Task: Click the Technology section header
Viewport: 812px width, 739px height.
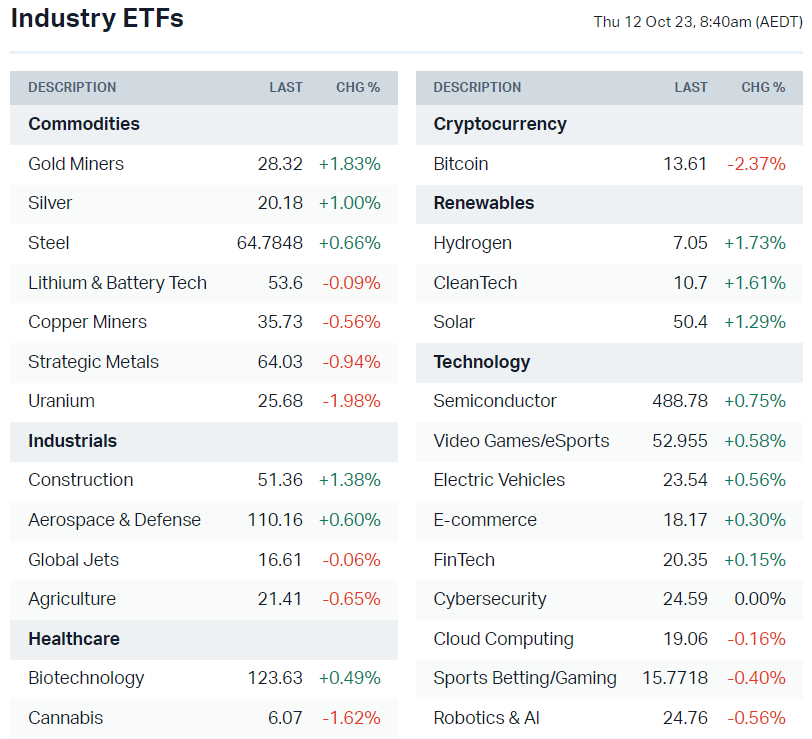Action: [x=482, y=362]
